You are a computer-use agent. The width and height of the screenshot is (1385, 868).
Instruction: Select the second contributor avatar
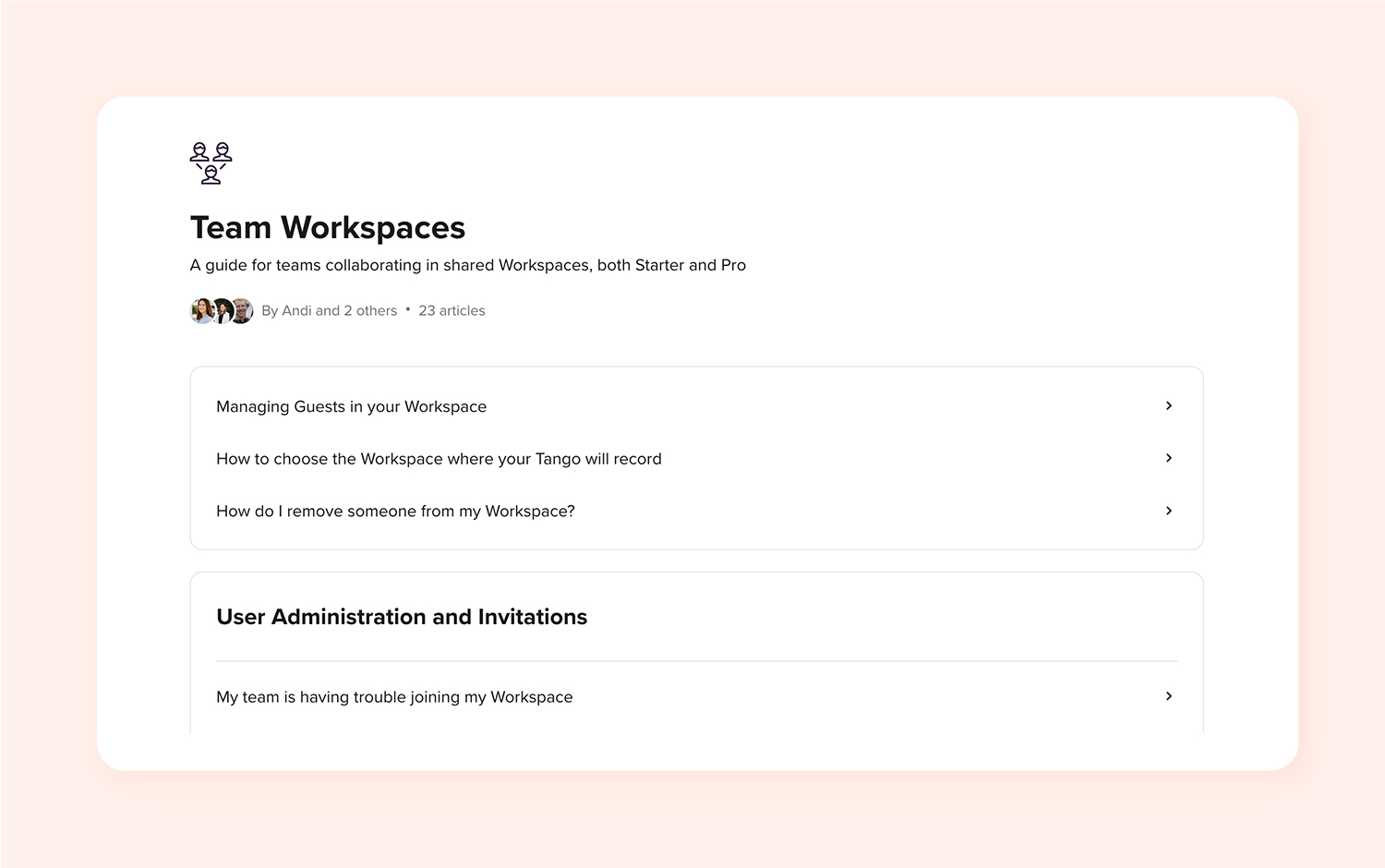click(x=222, y=310)
